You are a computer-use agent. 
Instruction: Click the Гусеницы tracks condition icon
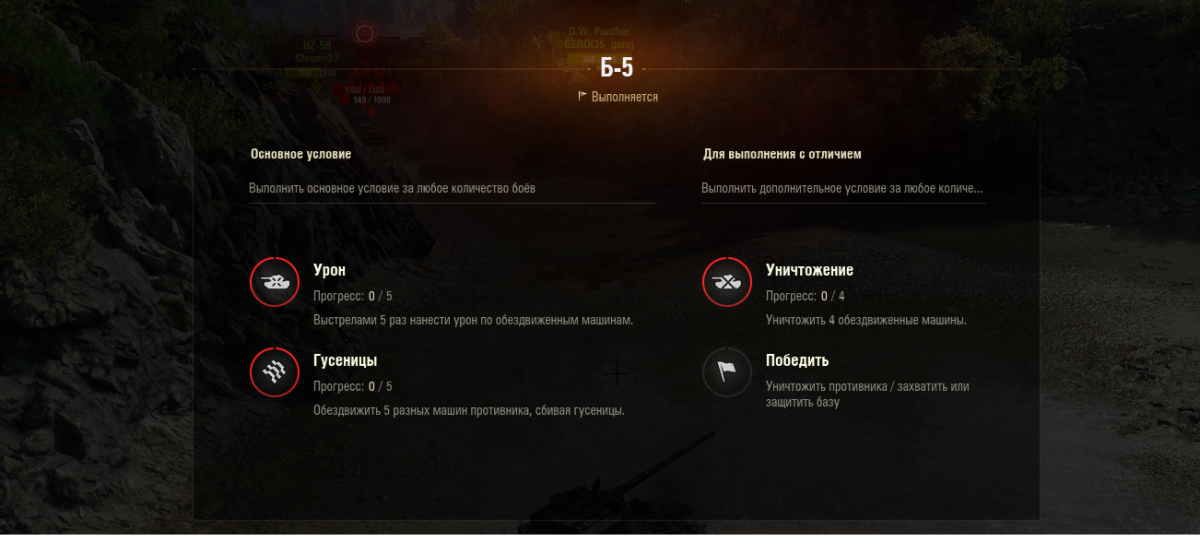point(274,373)
